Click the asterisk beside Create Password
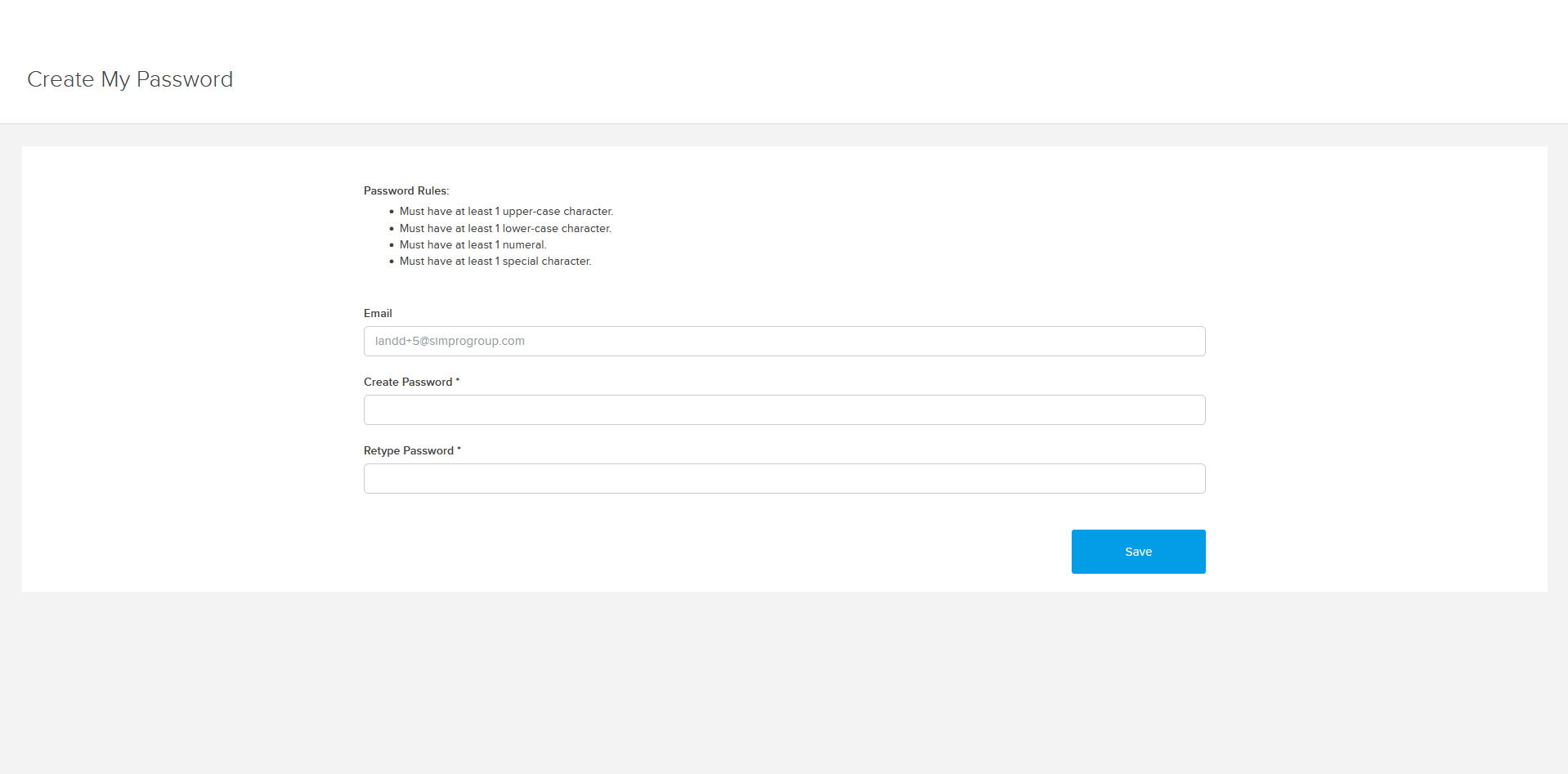 (x=457, y=381)
